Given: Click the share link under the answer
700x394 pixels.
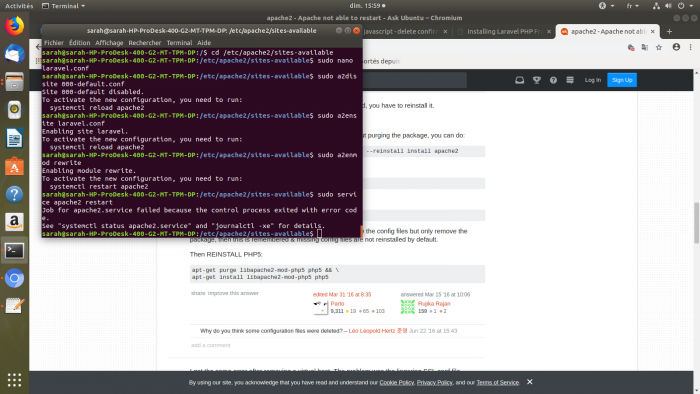Looking at the screenshot, I should tap(198, 293).
